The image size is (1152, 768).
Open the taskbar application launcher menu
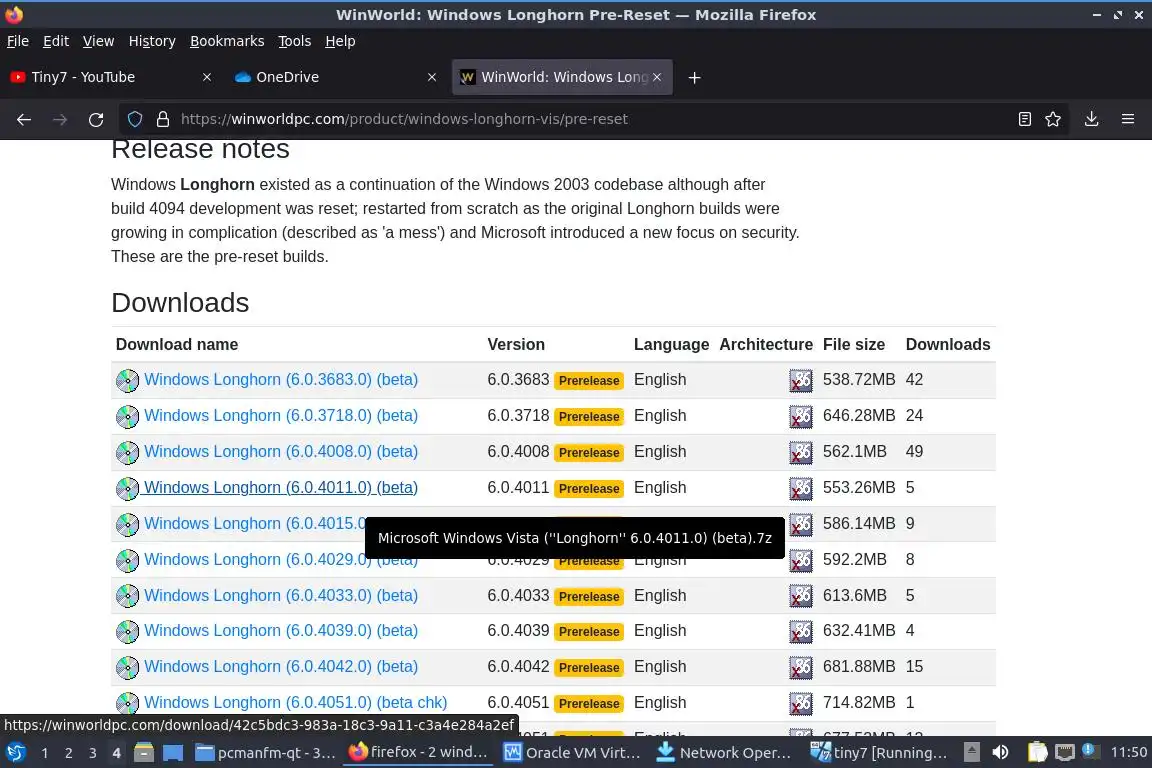pos(15,753)
